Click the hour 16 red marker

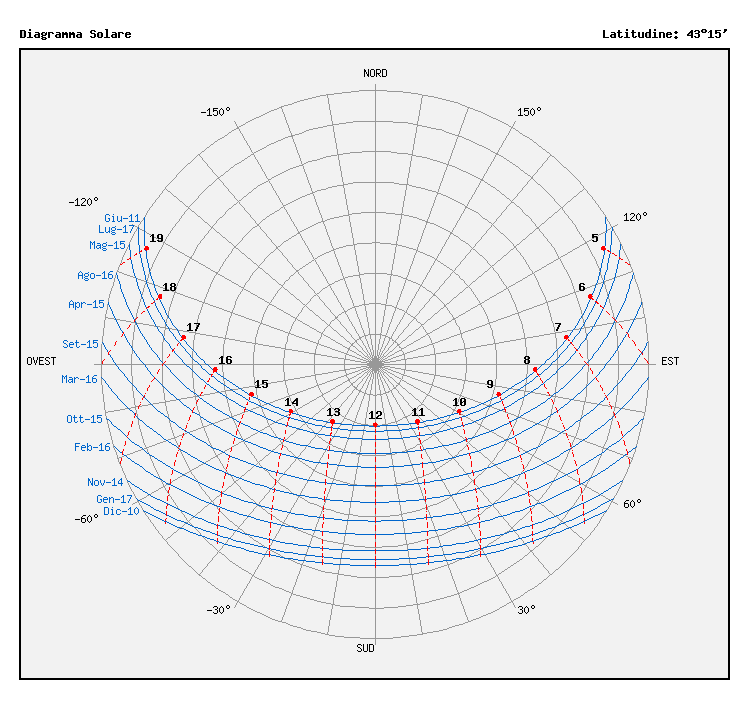click(215, 370)
